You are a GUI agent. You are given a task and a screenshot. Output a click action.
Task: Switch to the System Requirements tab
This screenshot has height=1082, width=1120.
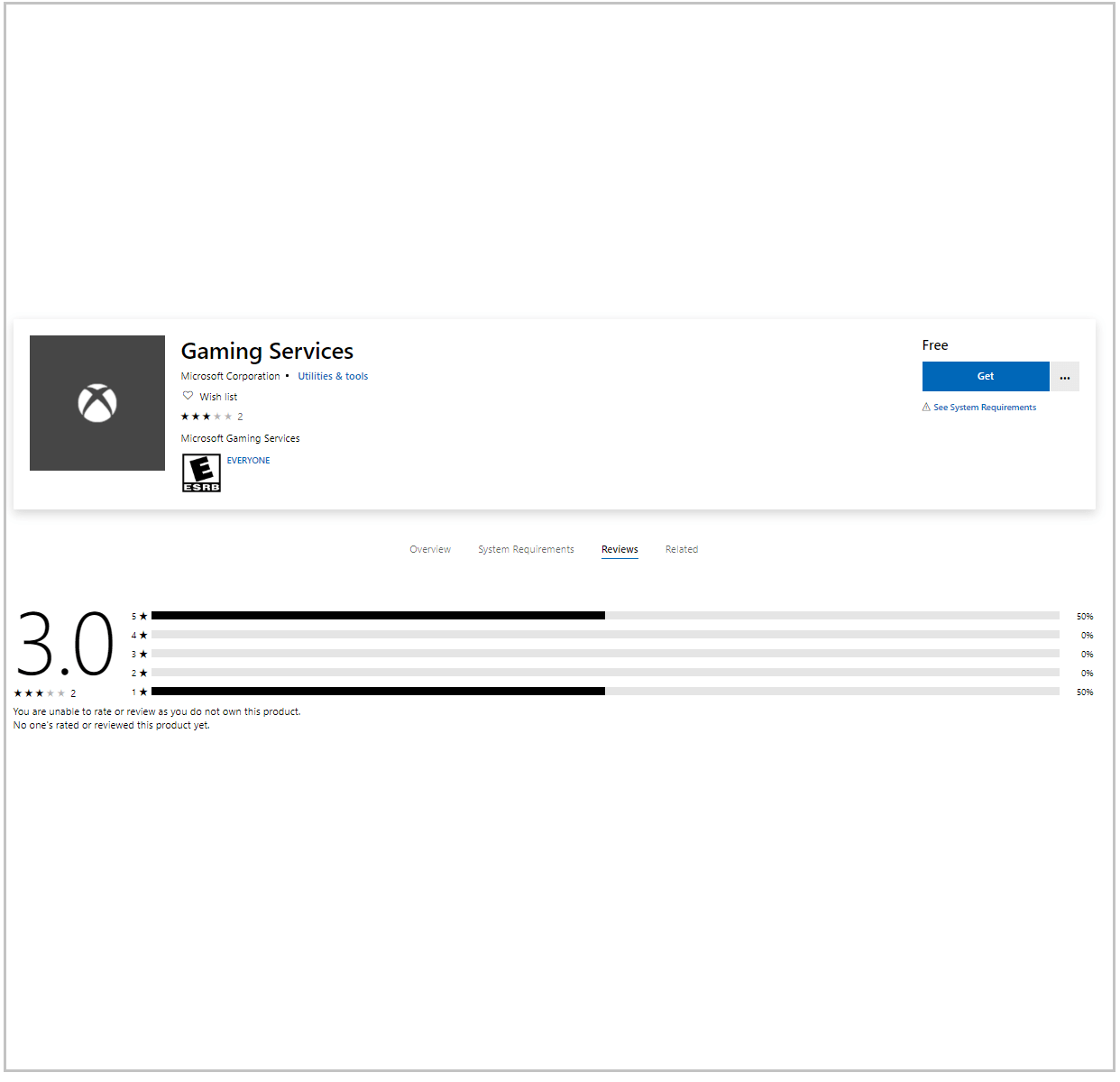click(526, 549)
